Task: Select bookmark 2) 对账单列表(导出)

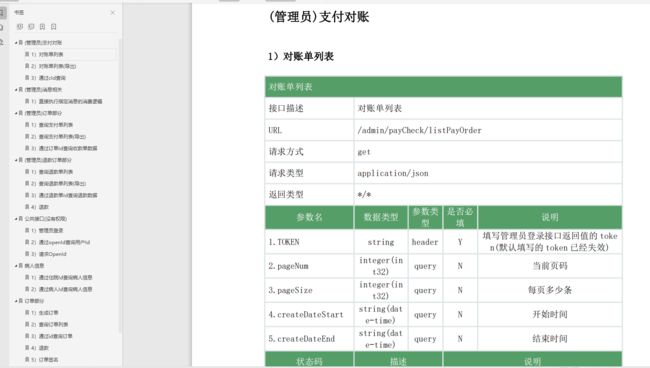Action: [50, 66]
